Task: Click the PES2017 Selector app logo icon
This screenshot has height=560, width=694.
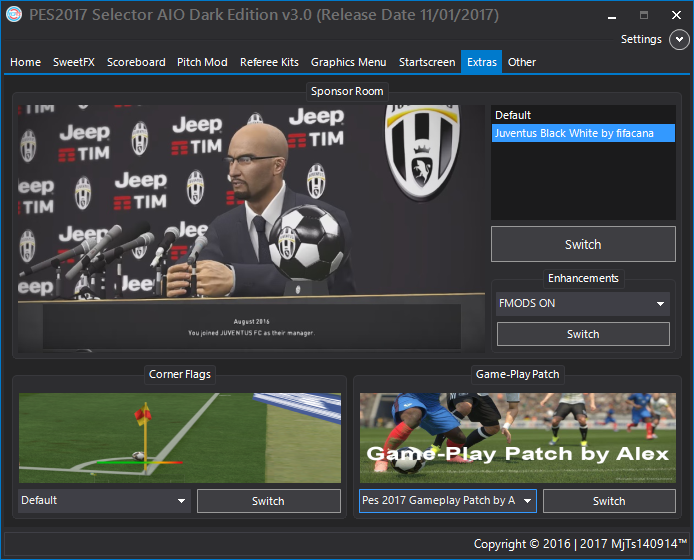Action: tap(14, 14)
